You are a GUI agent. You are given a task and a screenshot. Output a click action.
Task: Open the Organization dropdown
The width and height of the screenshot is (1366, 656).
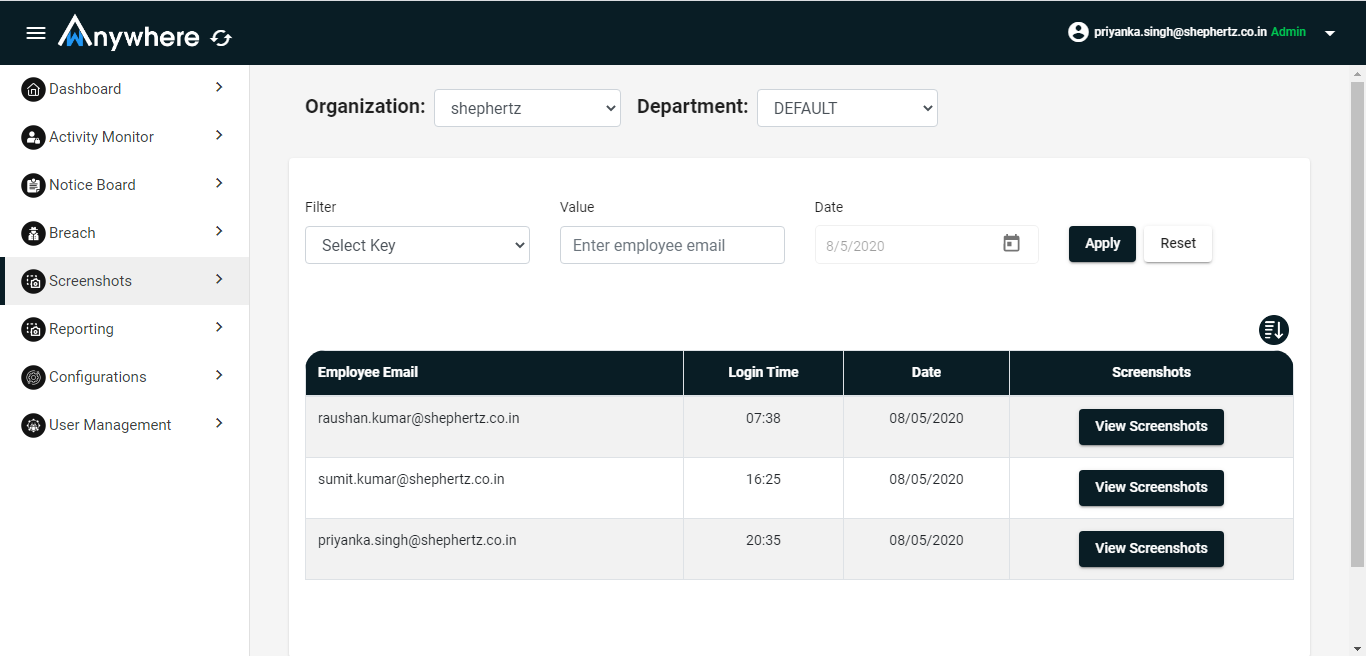click(x=527, y=108)
